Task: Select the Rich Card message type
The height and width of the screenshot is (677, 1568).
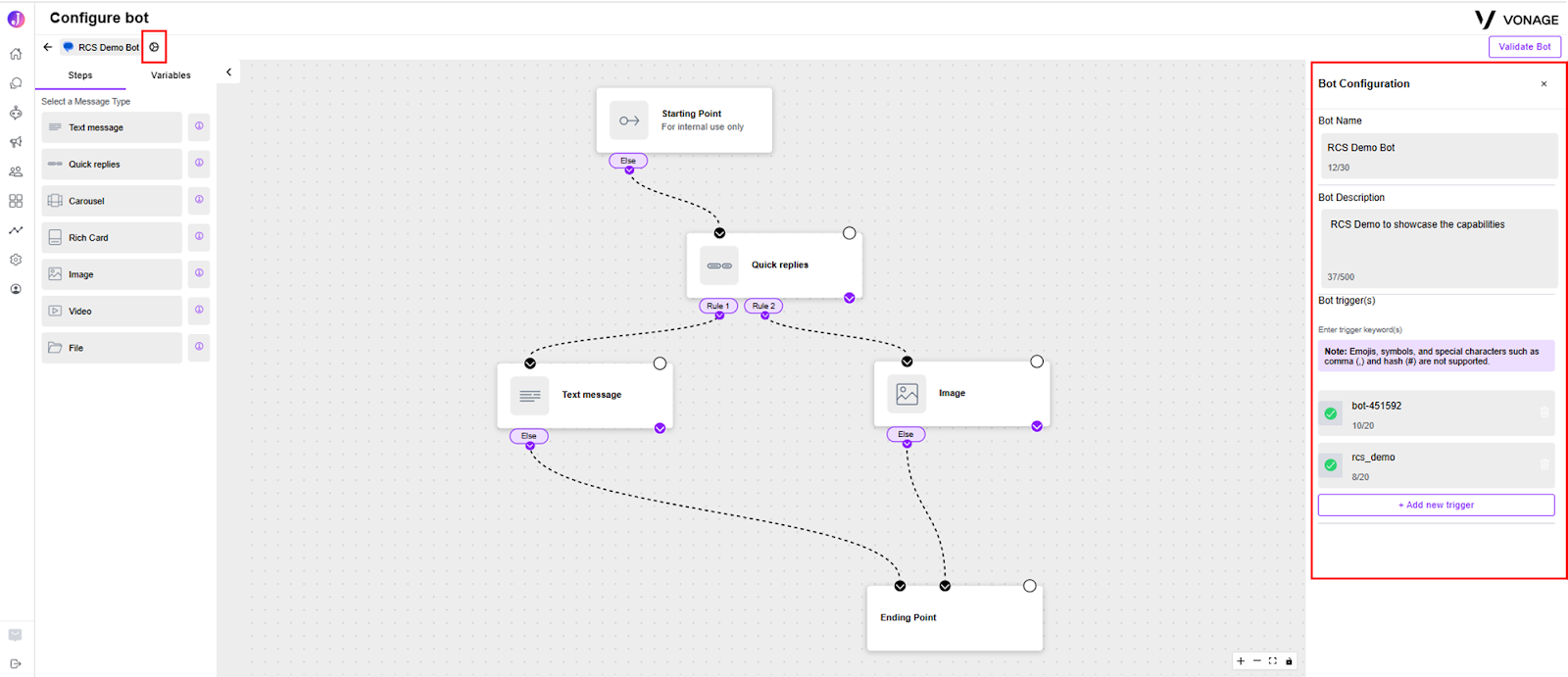Action: [112, 237]
